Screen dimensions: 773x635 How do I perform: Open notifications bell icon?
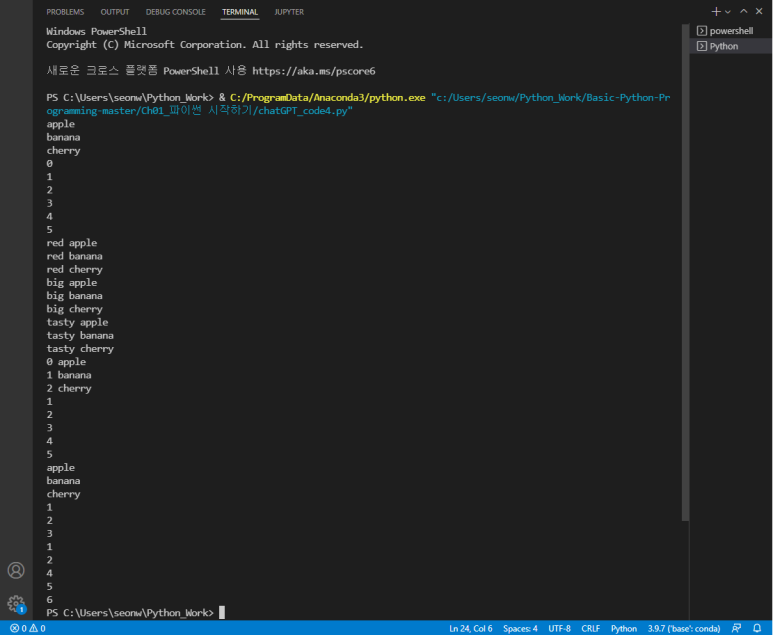[757, 628]
